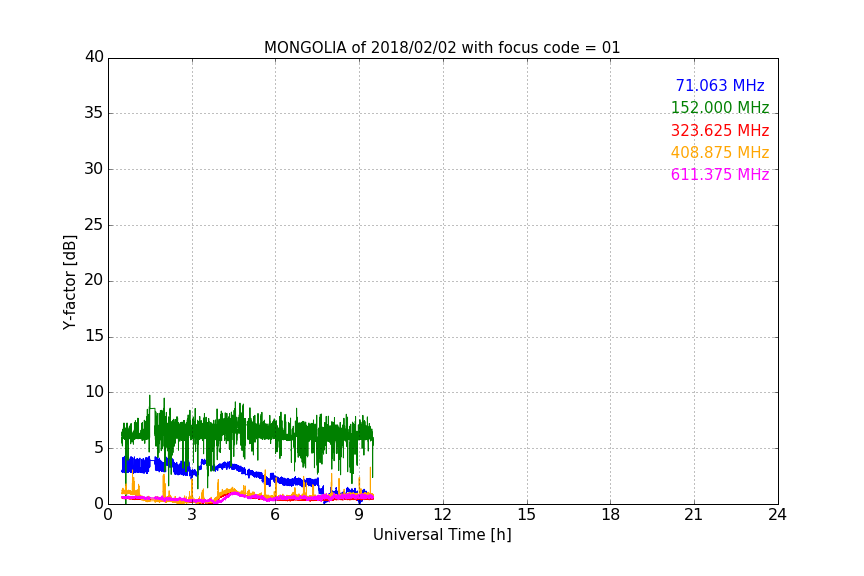Click the 40 tick on Y-factor axis

pyautogui.click(x=94, y=57)
